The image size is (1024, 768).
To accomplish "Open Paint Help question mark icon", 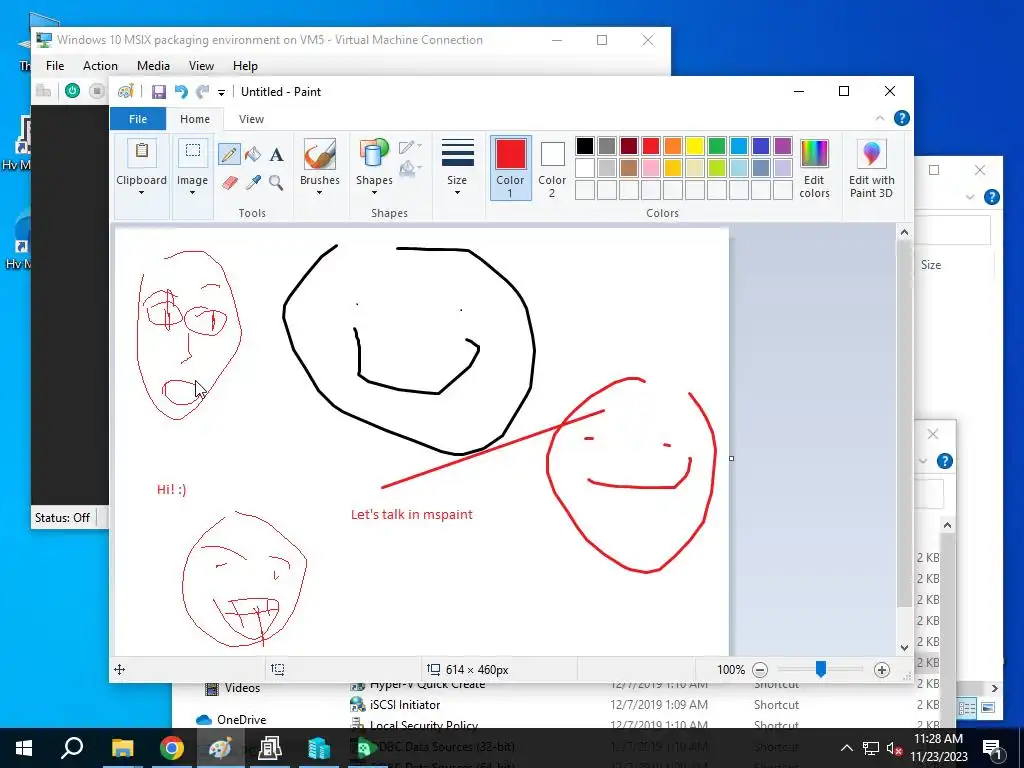I will tap(901, 118).
